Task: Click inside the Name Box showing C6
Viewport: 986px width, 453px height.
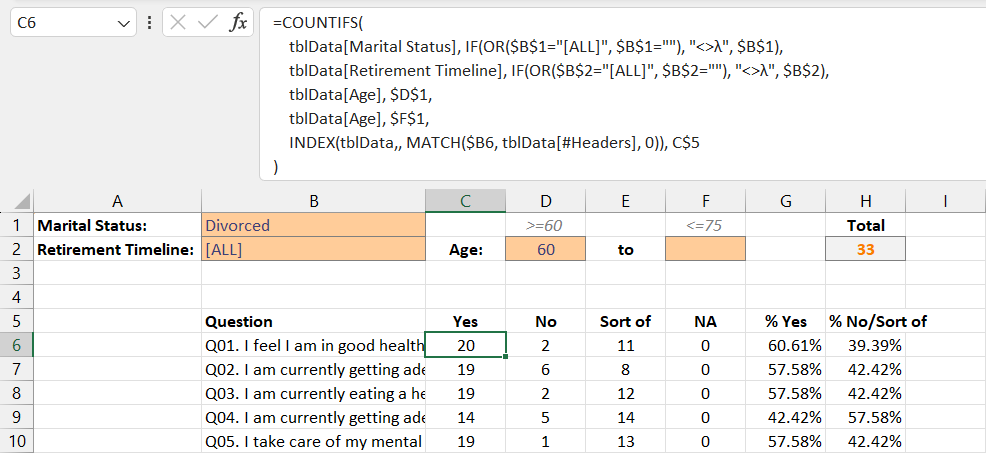Action: [x=60, y=23]
